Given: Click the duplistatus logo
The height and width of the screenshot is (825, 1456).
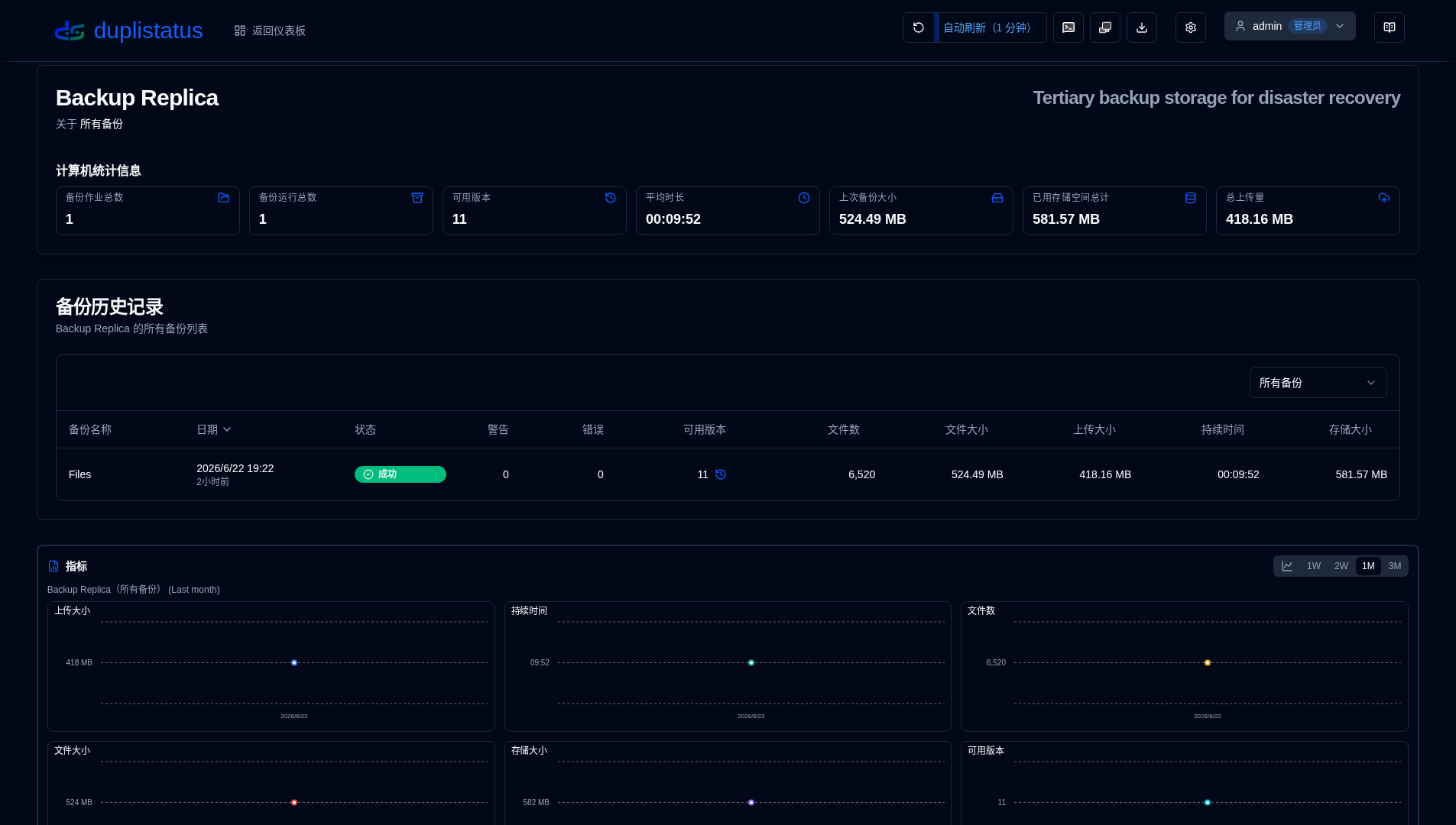Looking at the screenshot, I should (128, 31).
